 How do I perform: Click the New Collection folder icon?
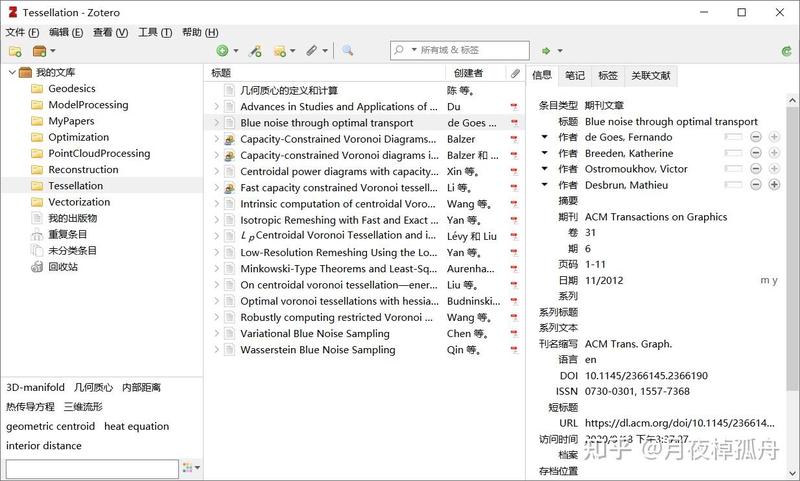pyautogui.click(x=15, y=51)
